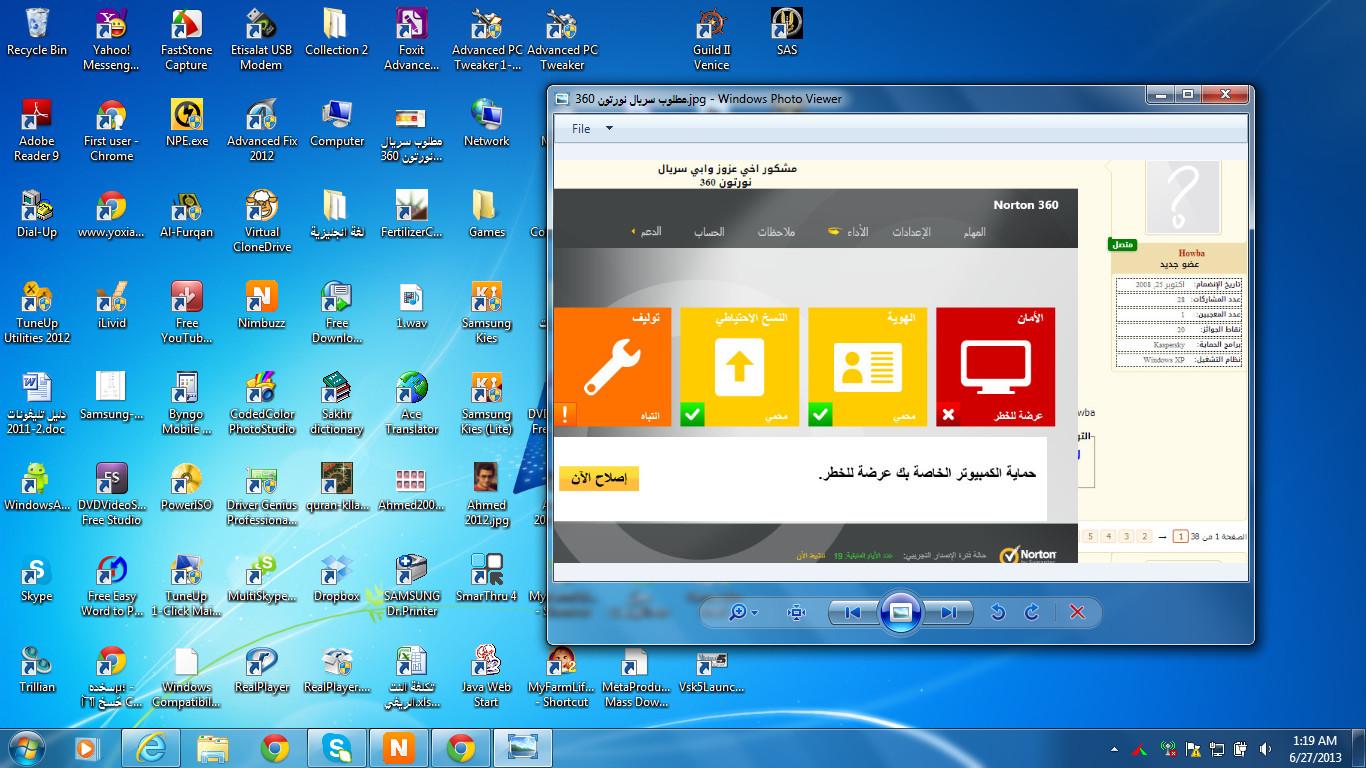Open Games folder on desktop
Viewport: 1366px width, 768px height.
[x=487, y=215]
